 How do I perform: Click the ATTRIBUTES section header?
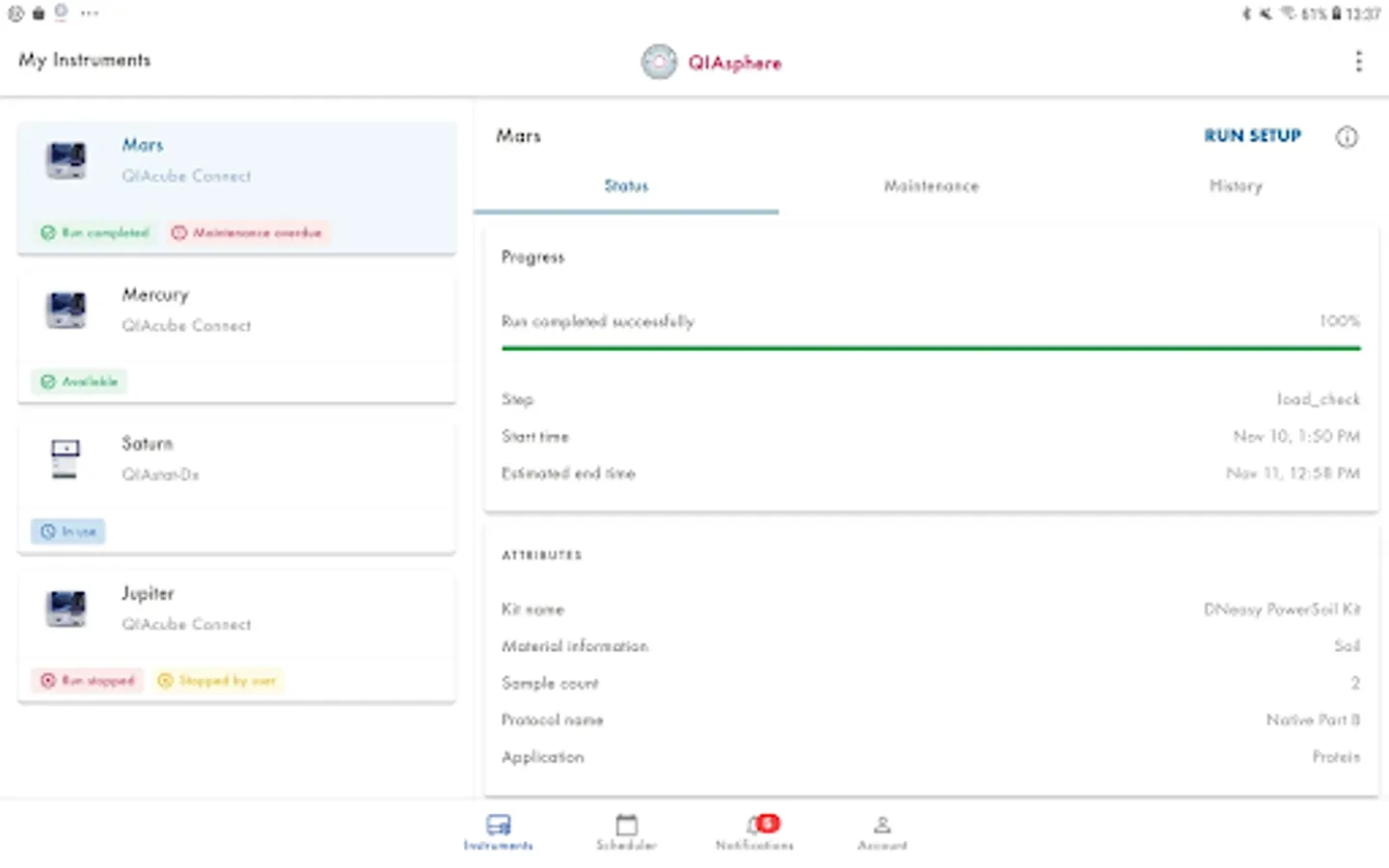pos(542,556)
